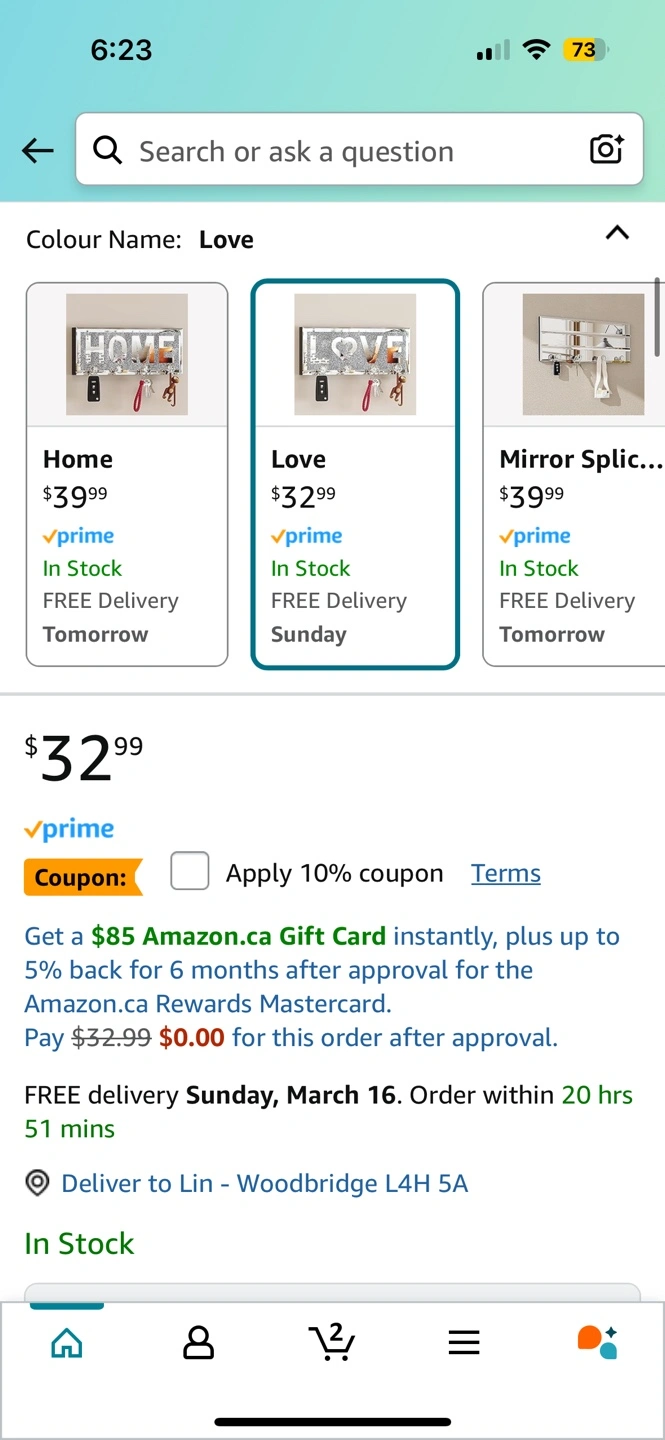This screenshot has width=665, height=1440.
Task: Open the account profile icon
Action: point(199,1342)
